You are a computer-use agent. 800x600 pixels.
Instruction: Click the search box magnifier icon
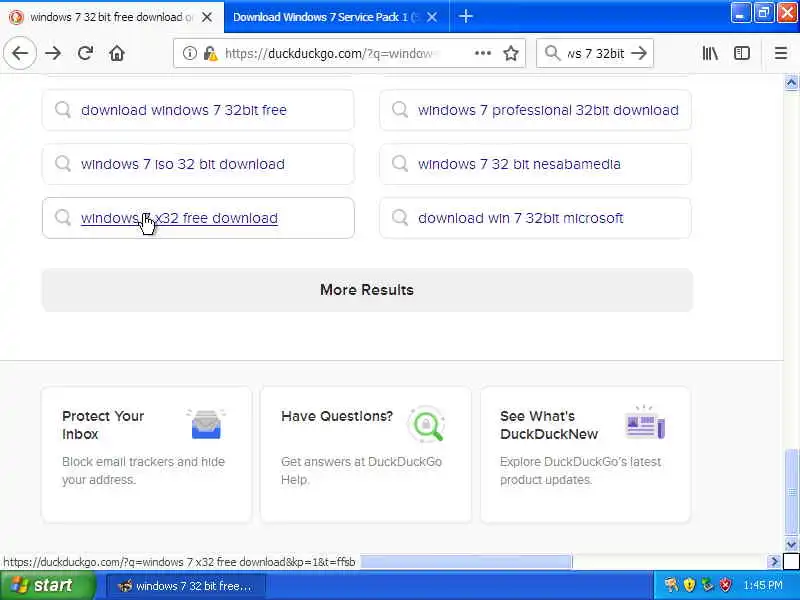point(553,53)
